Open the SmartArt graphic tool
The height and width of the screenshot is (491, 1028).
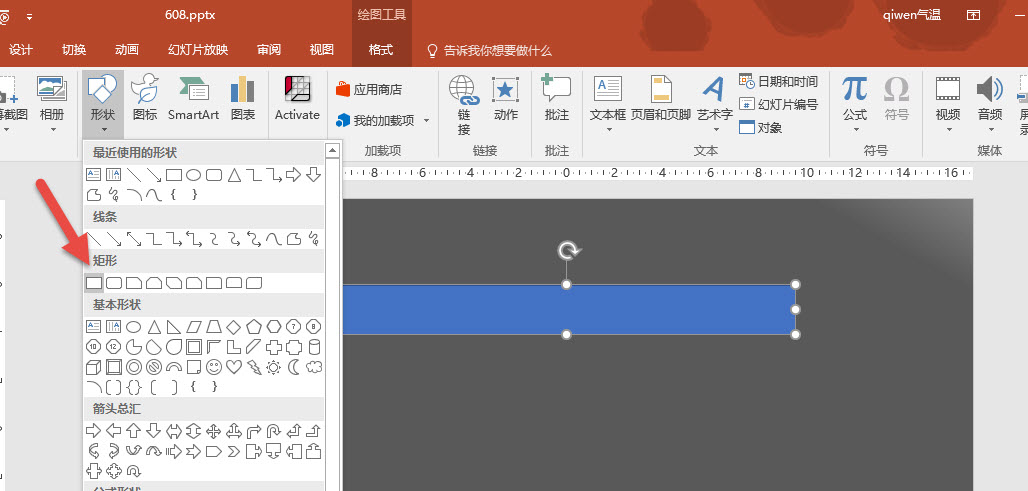click(x=193, y=97)
